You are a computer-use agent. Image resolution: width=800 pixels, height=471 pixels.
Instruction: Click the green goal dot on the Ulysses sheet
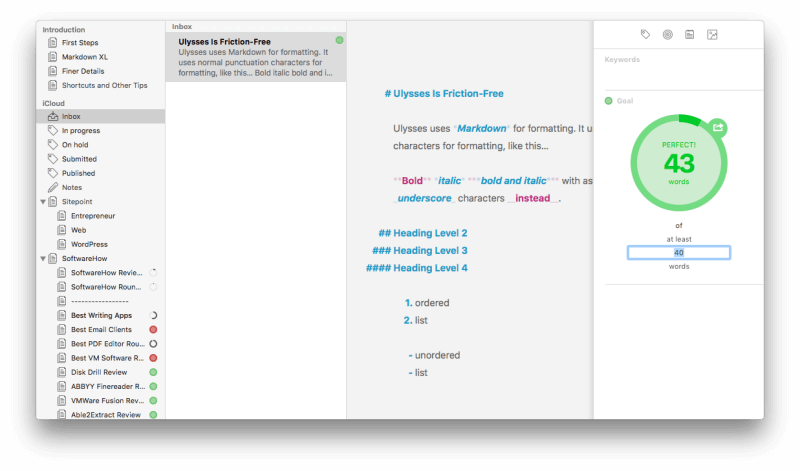339,40
